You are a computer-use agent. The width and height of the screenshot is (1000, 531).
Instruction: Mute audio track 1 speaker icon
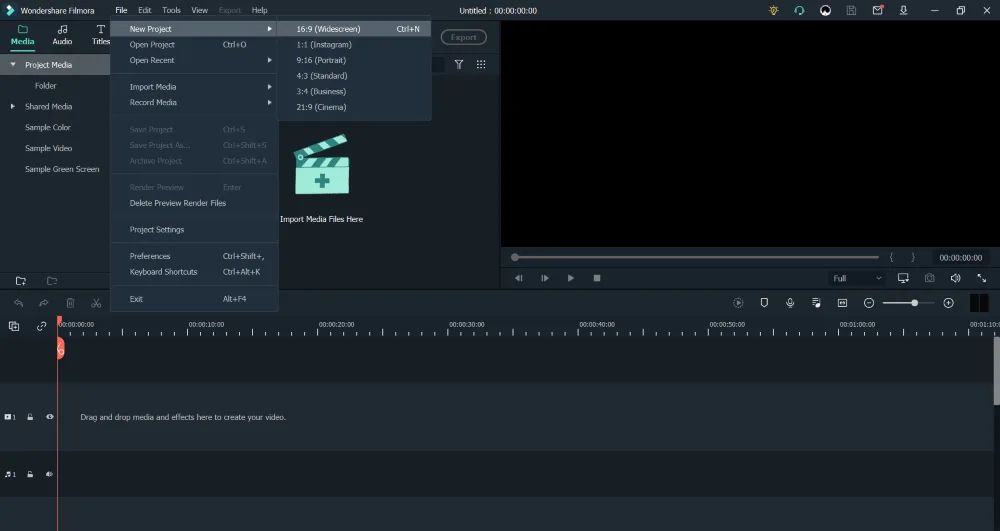coord(49,474)
